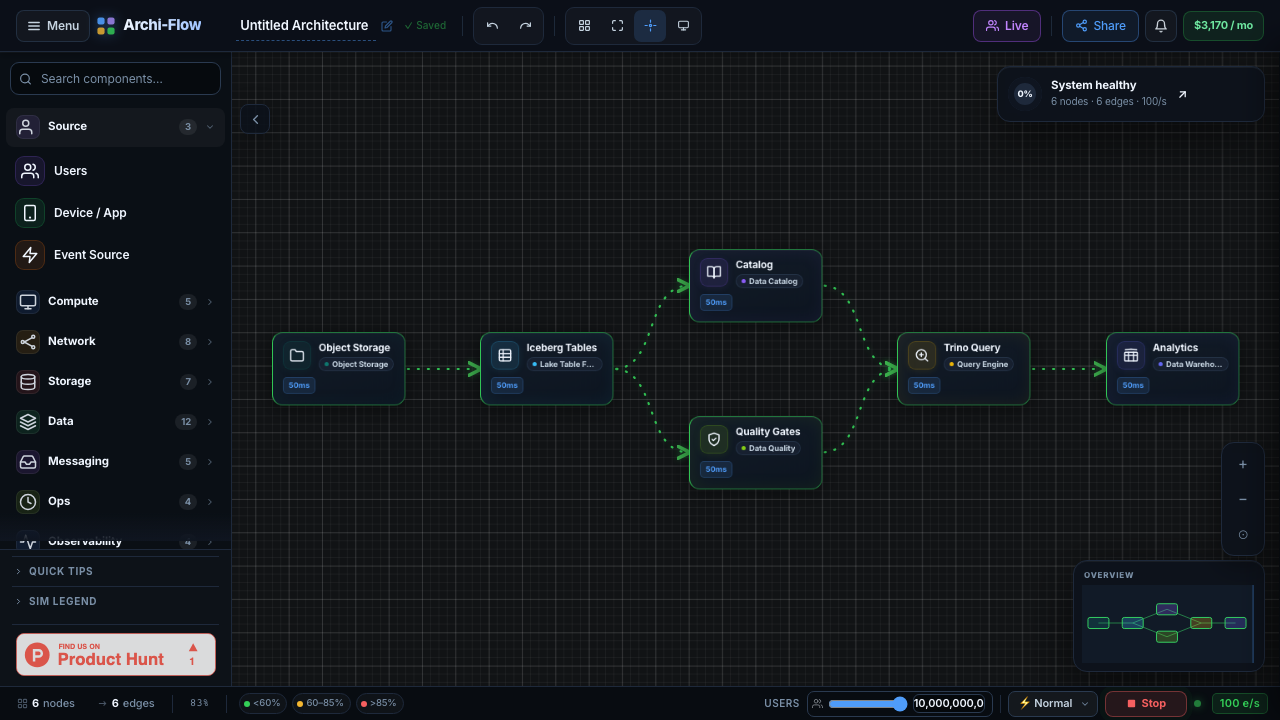Viewport: 1280px width, 720px height.
Task: Edit the architecture title pencil icon
Action: point(387,26)
